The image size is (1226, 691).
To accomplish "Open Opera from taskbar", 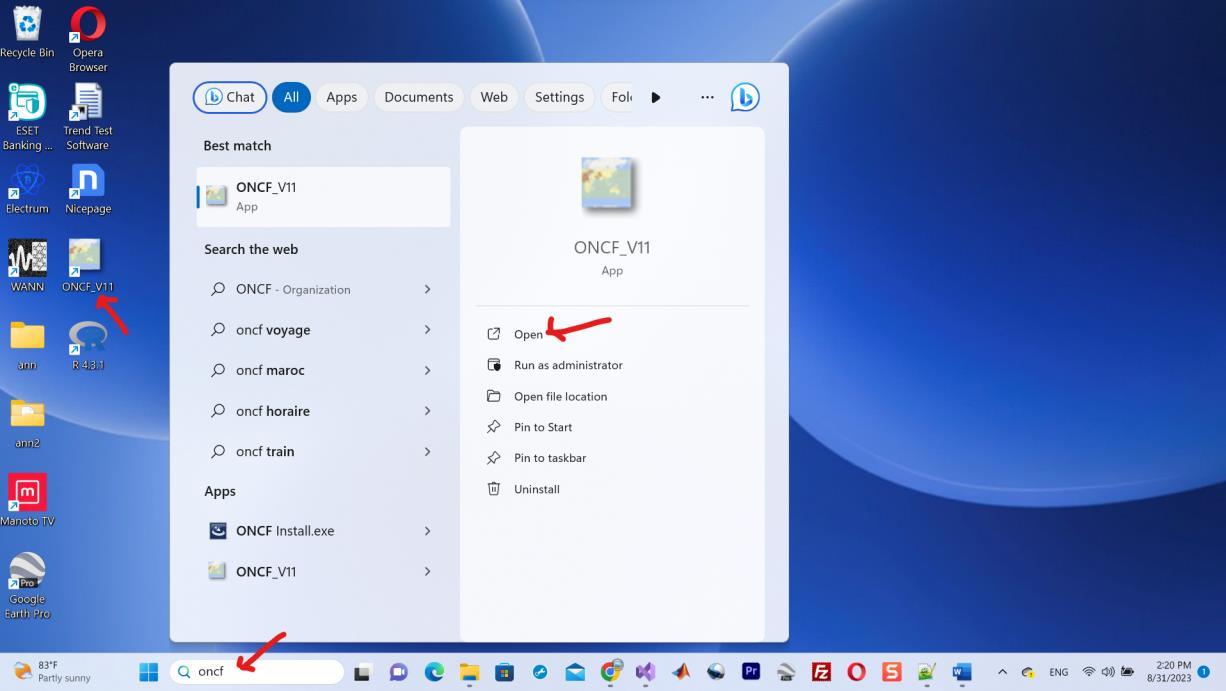I will [x=856, y=671].
